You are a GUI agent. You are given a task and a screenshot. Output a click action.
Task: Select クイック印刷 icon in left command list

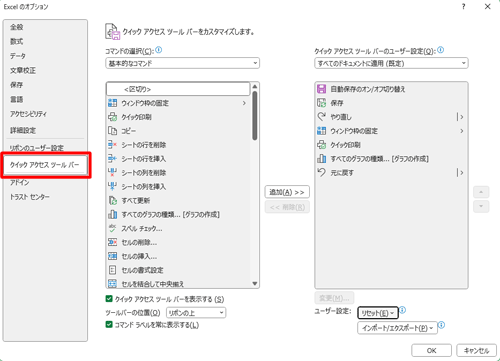[x=113, y=117]
